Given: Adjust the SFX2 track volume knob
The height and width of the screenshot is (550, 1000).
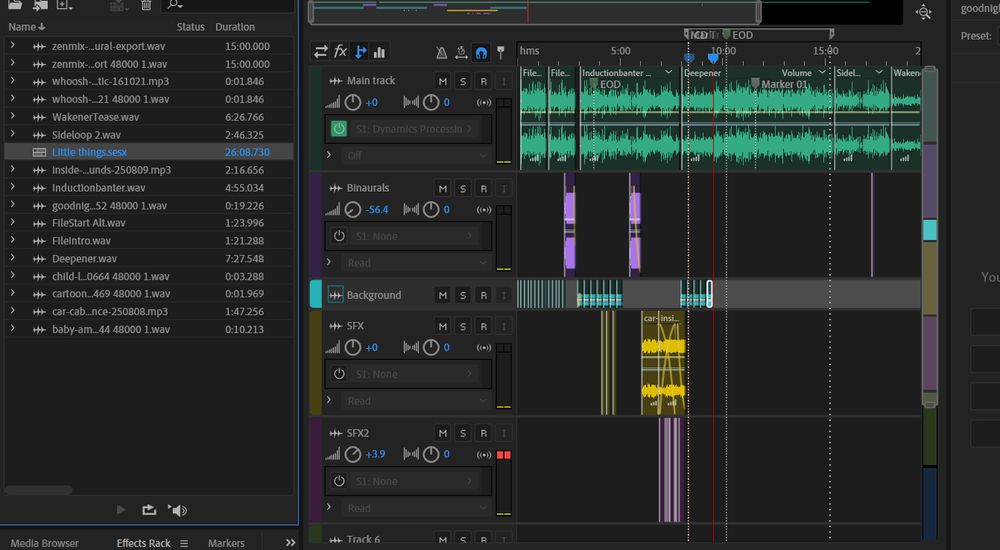Looking at the screenshot, I should click(352, 455).
